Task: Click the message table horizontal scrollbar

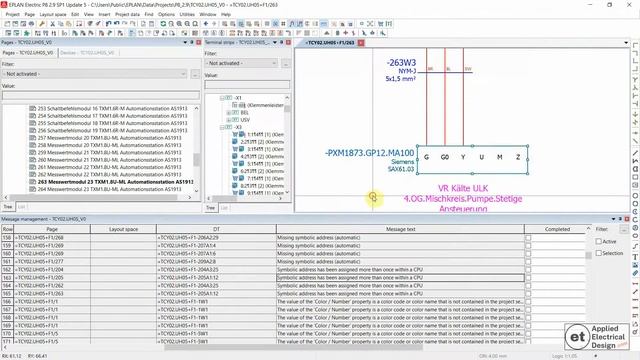Action: point(293,347)
